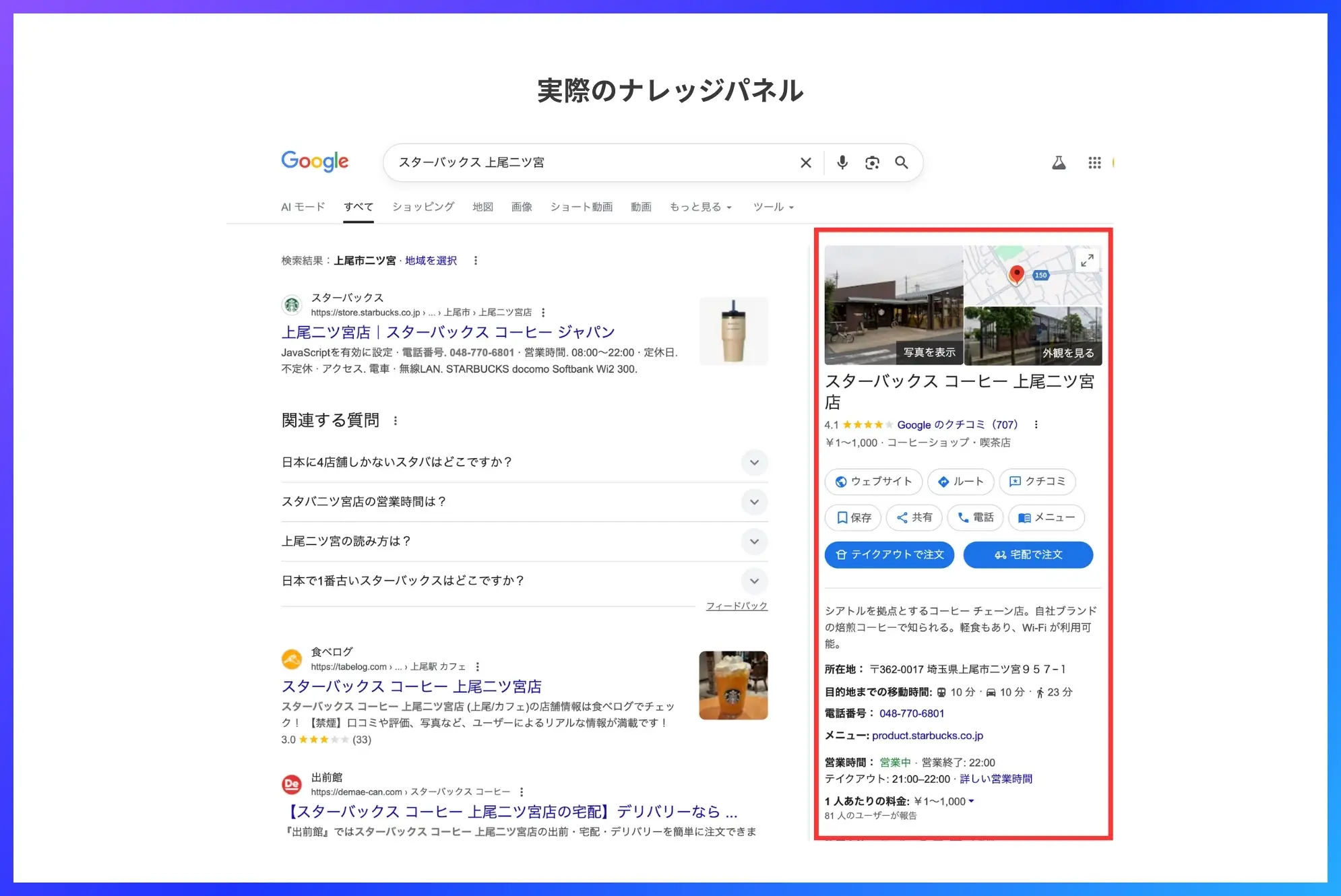Switch to the ショッピング tab

pos(423,207)
